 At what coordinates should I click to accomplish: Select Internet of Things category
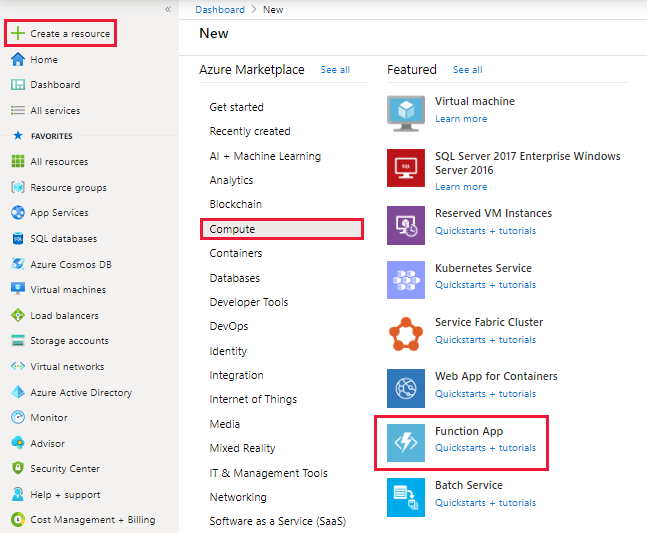coord(253,399)
